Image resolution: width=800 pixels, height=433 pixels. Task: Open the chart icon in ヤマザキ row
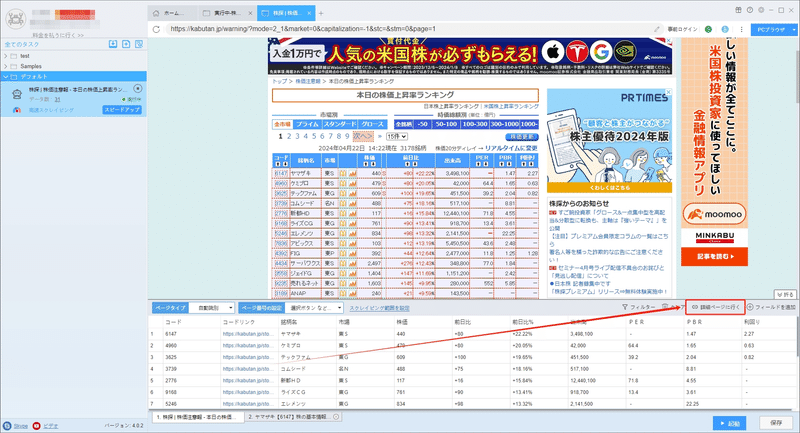tap(353, 174)
